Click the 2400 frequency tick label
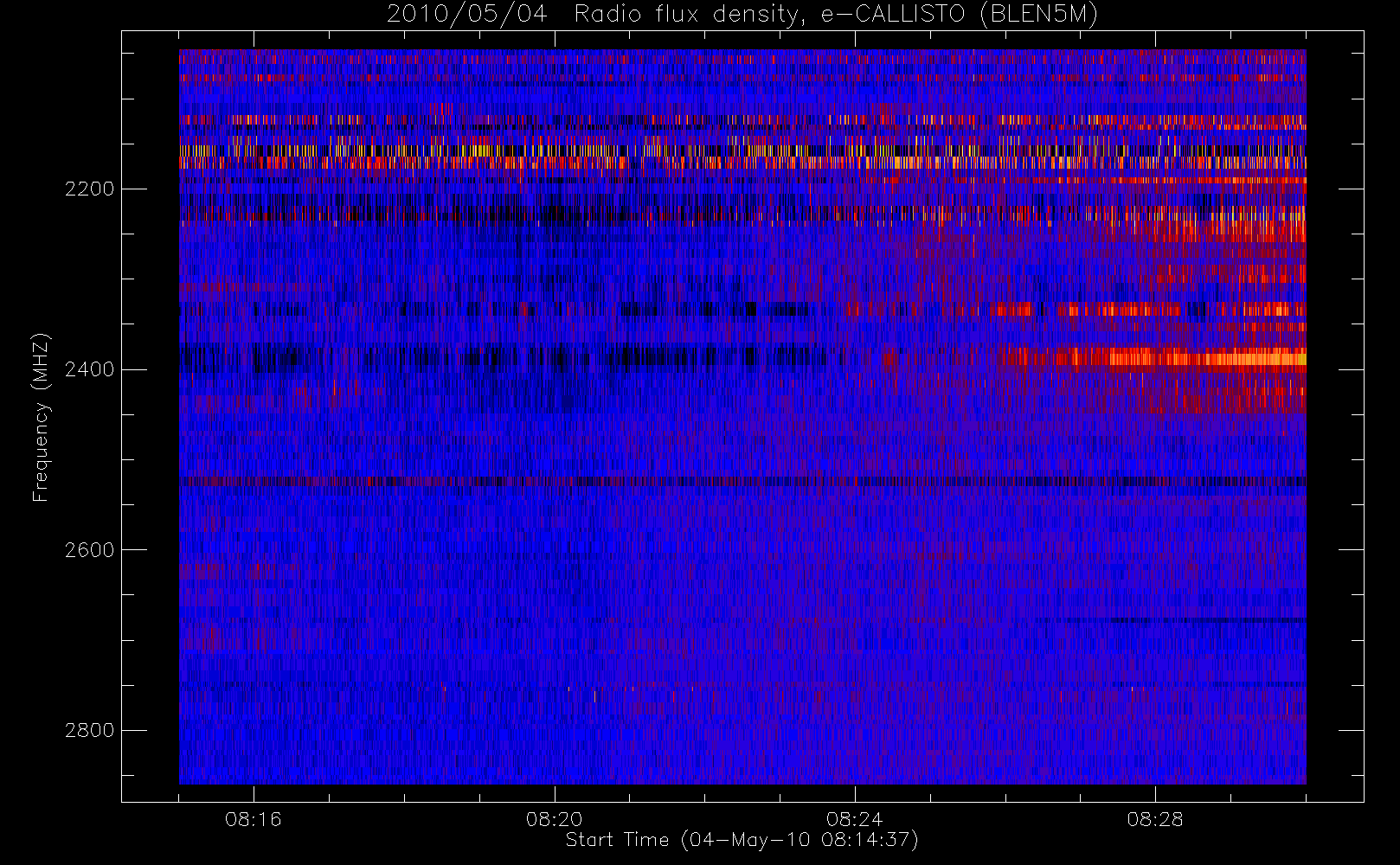The height and width of the screenshot is (865, 1400). [89, 369]
